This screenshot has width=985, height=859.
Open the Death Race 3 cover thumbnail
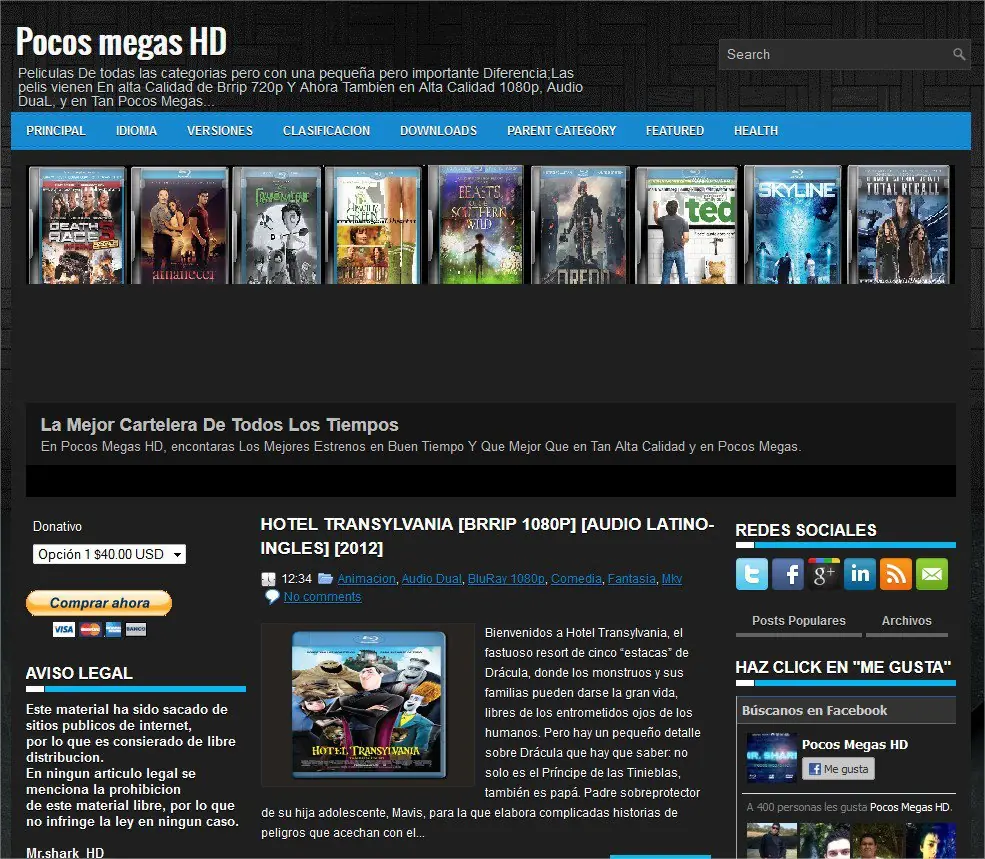[78, 226]
